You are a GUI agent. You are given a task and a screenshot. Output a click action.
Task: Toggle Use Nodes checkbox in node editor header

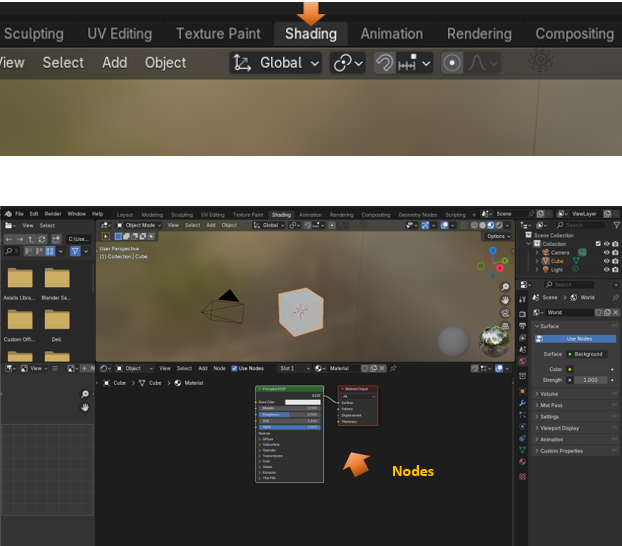point(234,368)
